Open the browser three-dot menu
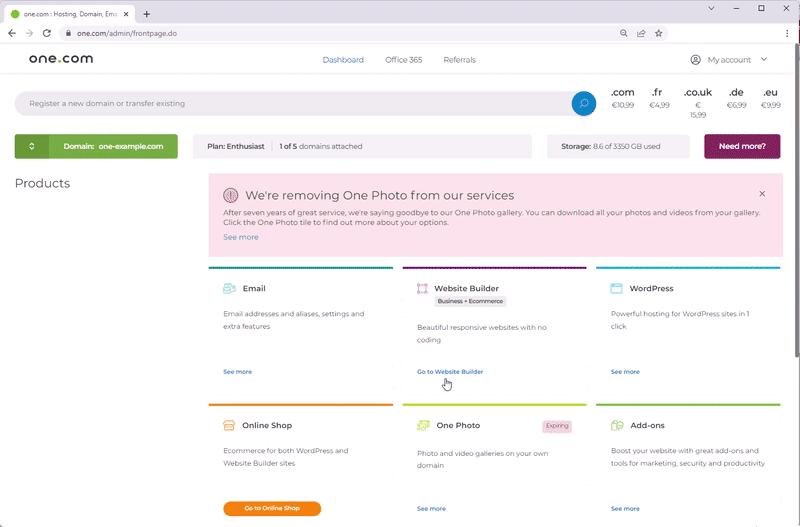This screenshot has width=800, height=527. 787,33
